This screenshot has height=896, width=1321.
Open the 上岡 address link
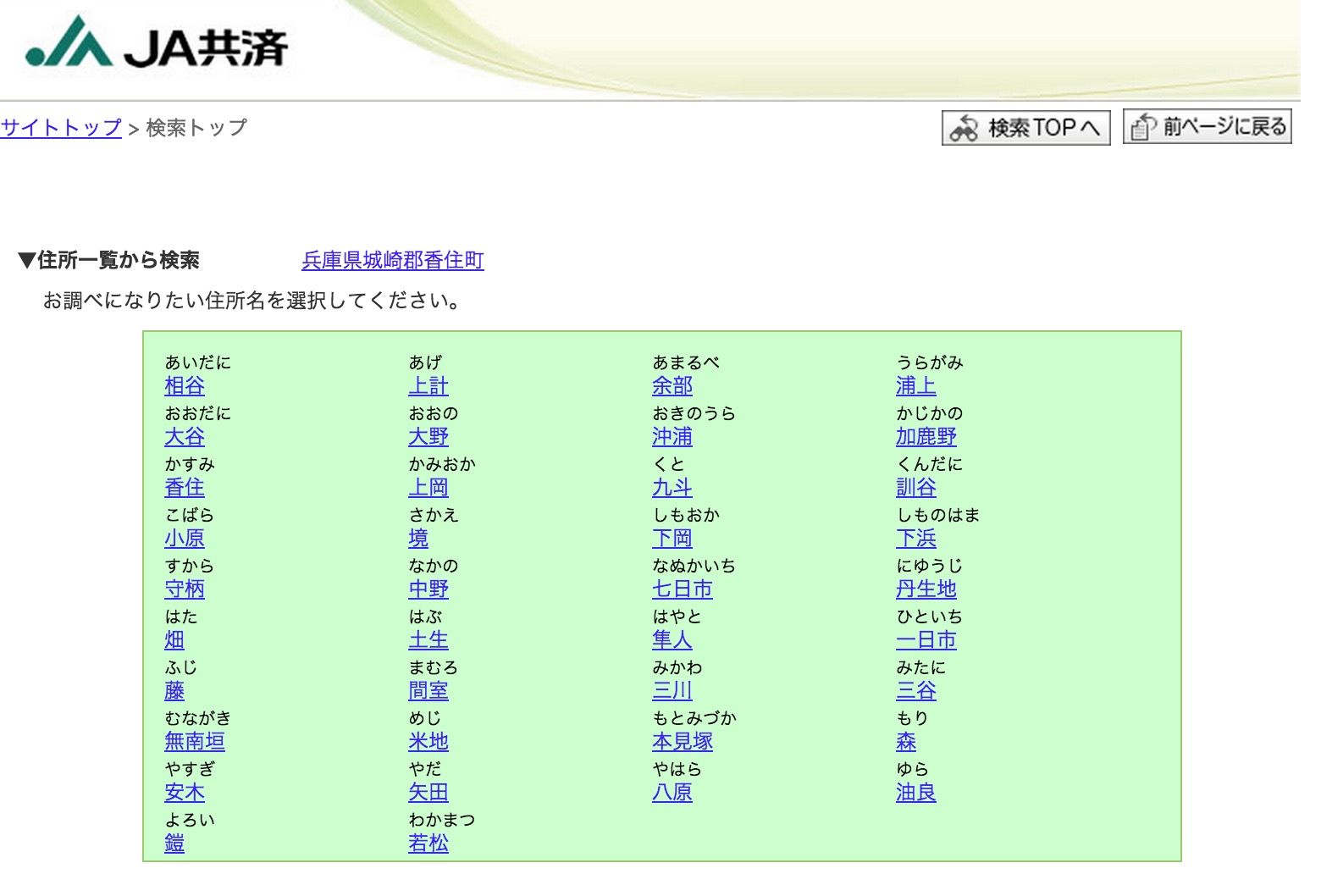click(428, 488)
